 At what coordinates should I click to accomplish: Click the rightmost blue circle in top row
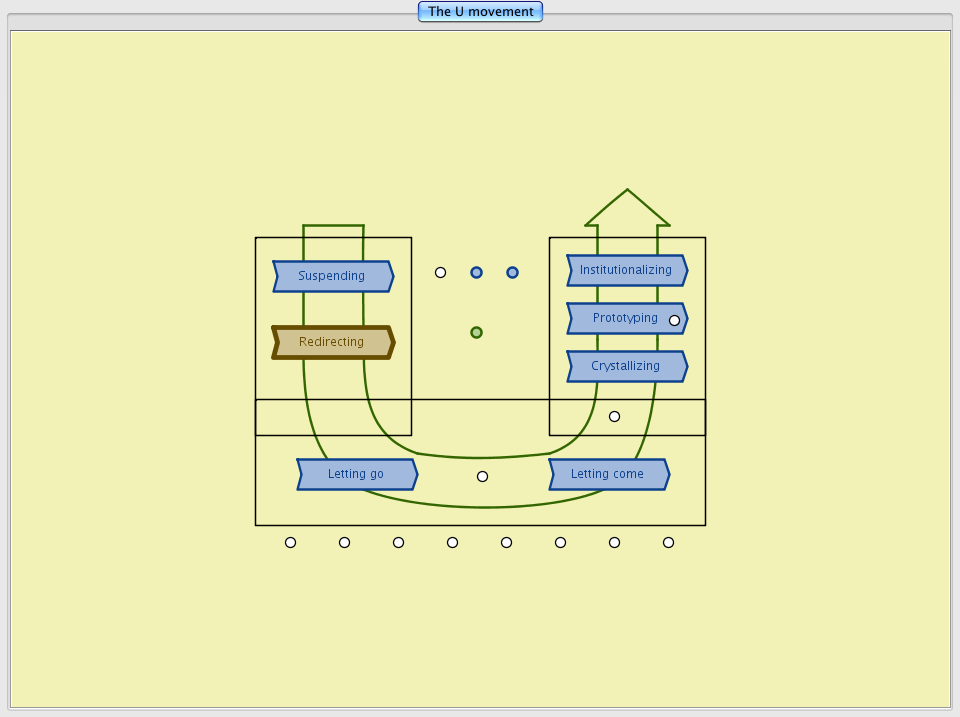pyautogui.click(x=512, y=272)
